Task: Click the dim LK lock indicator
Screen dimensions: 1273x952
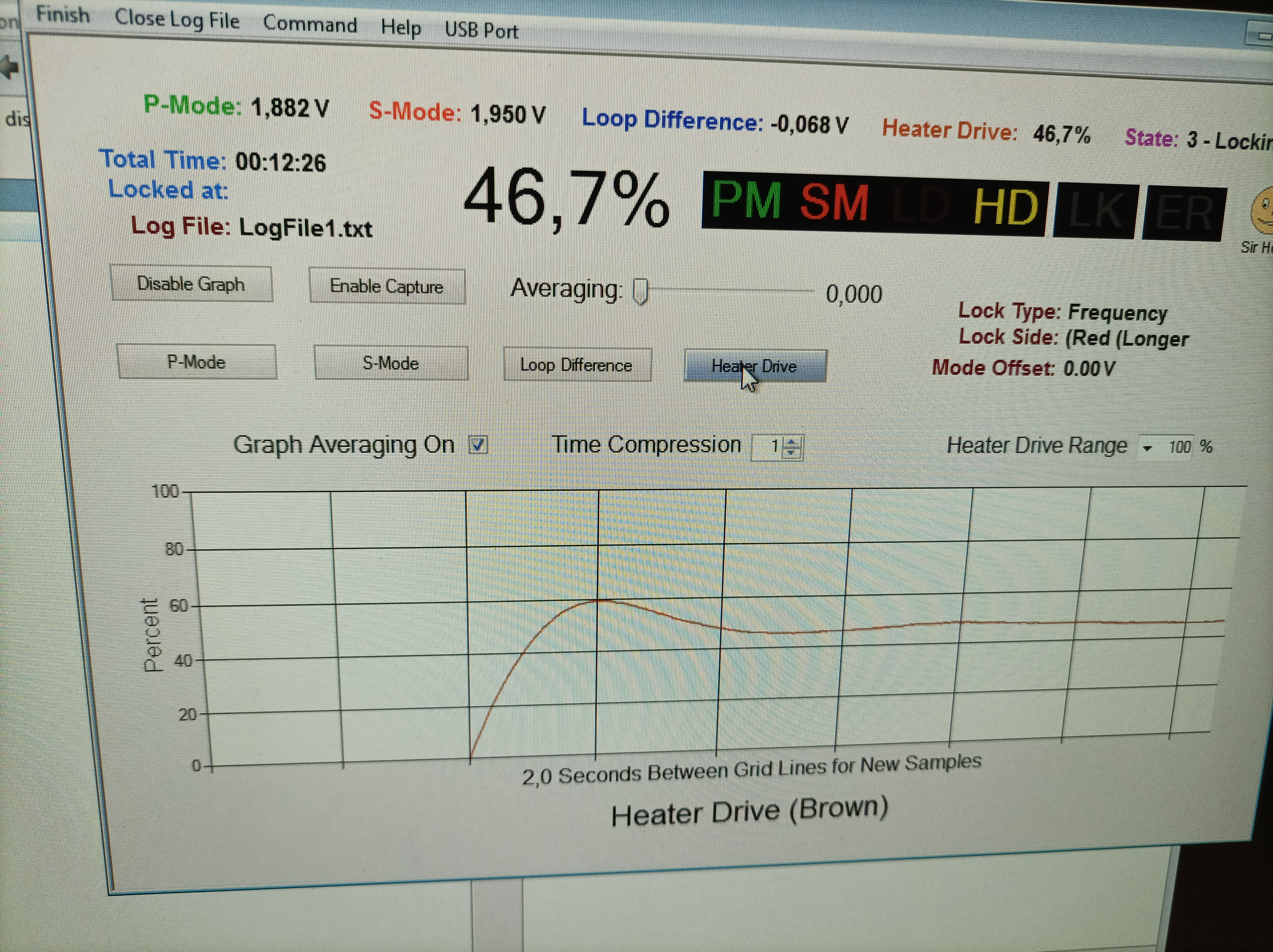Action: [1095, 211]
